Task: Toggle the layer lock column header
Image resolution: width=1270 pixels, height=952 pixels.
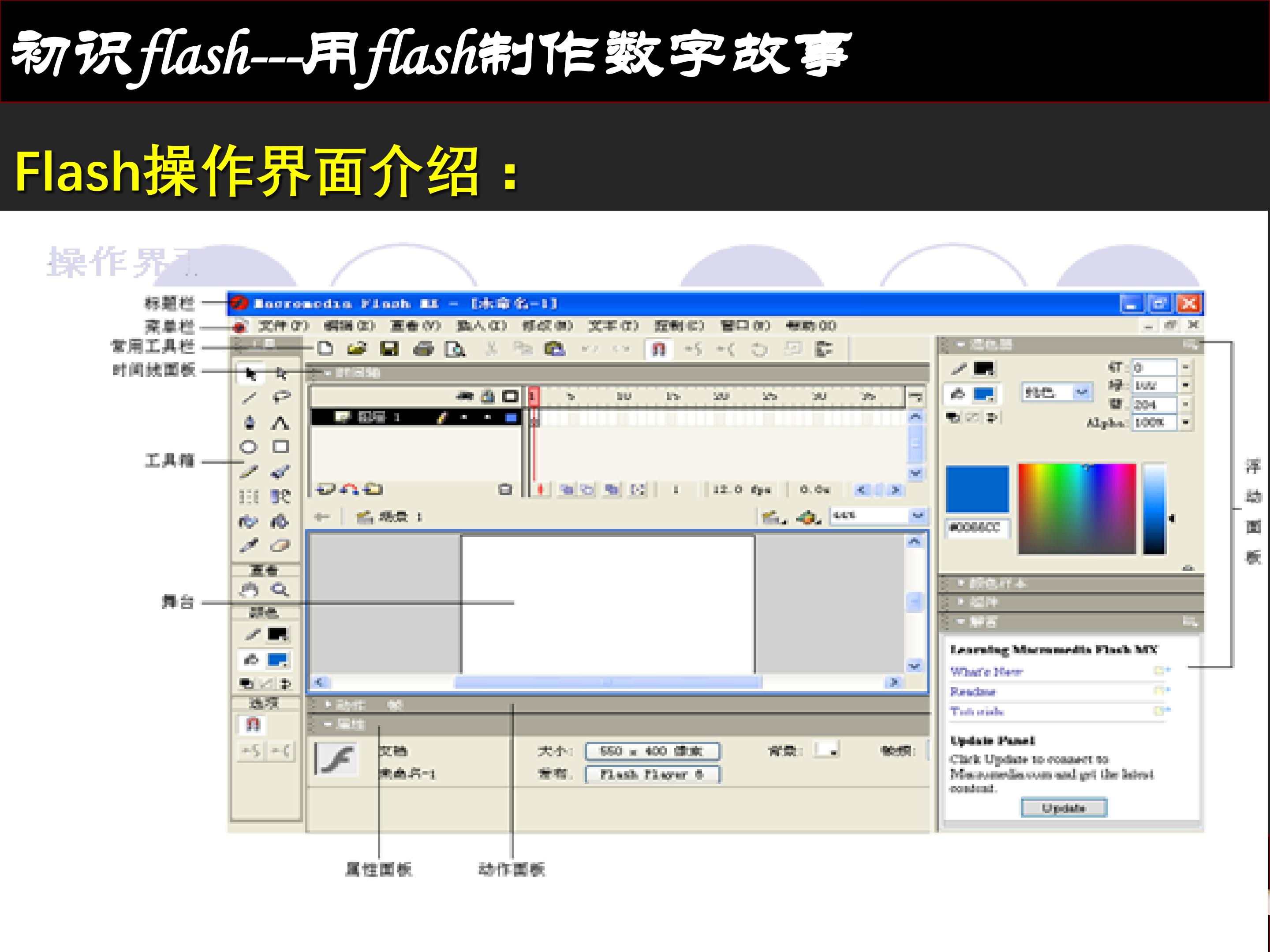Action: tap(488, 396)
